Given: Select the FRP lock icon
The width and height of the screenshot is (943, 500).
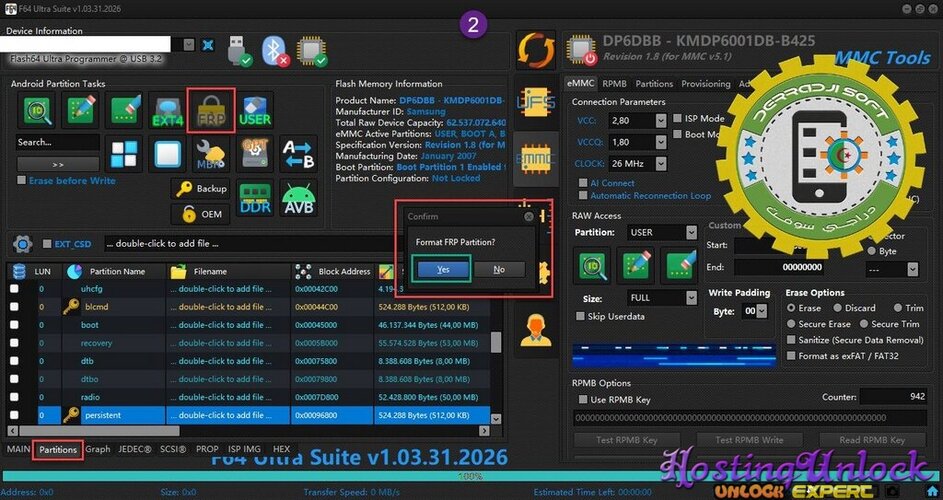Looking at the screenshot, I should pyautogui.click(x=210, y=111).
